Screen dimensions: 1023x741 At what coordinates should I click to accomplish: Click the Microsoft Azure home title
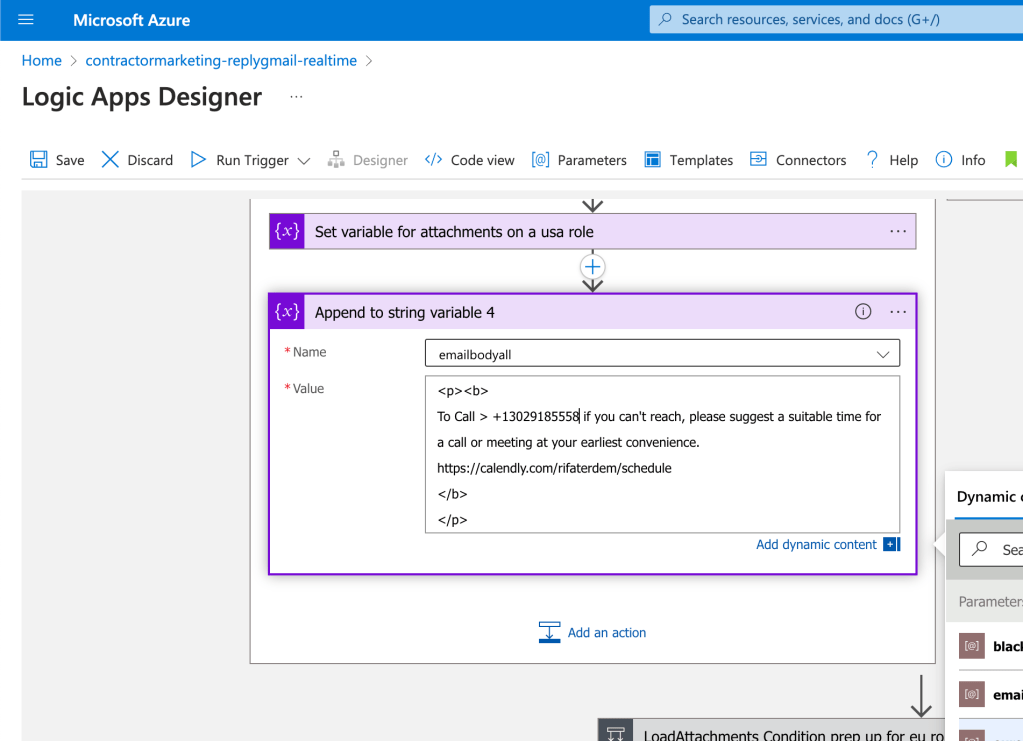131,20
